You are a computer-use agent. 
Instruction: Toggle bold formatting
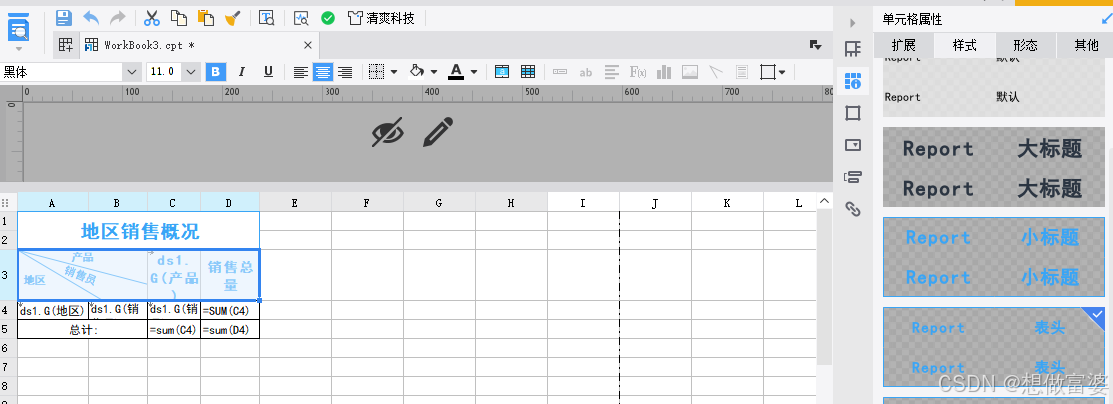[x=216, y=72]
